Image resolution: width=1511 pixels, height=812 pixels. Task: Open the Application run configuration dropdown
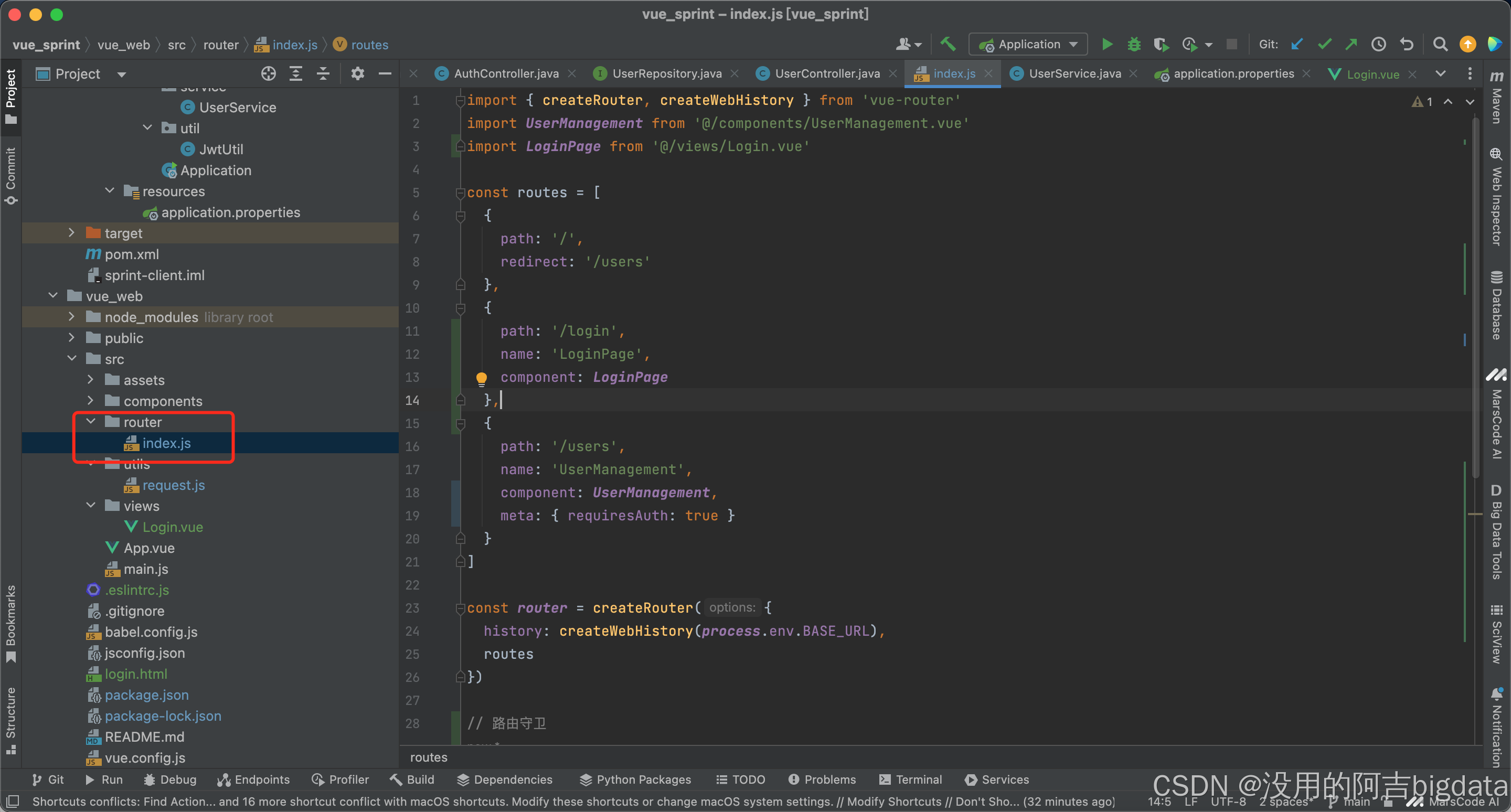tap(1028, 44)
